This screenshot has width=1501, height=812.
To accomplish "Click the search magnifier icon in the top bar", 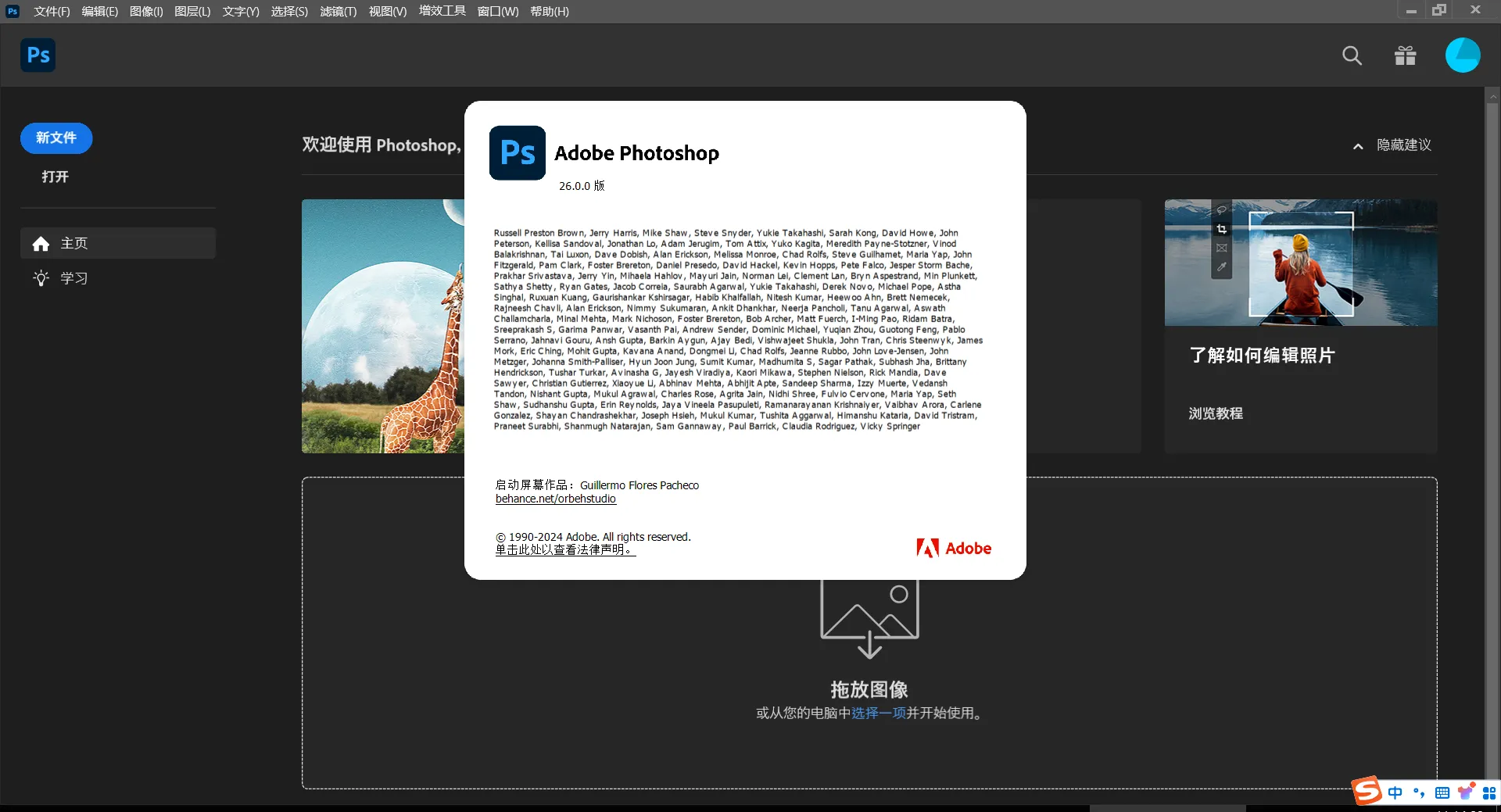I will pos(1353,55).
